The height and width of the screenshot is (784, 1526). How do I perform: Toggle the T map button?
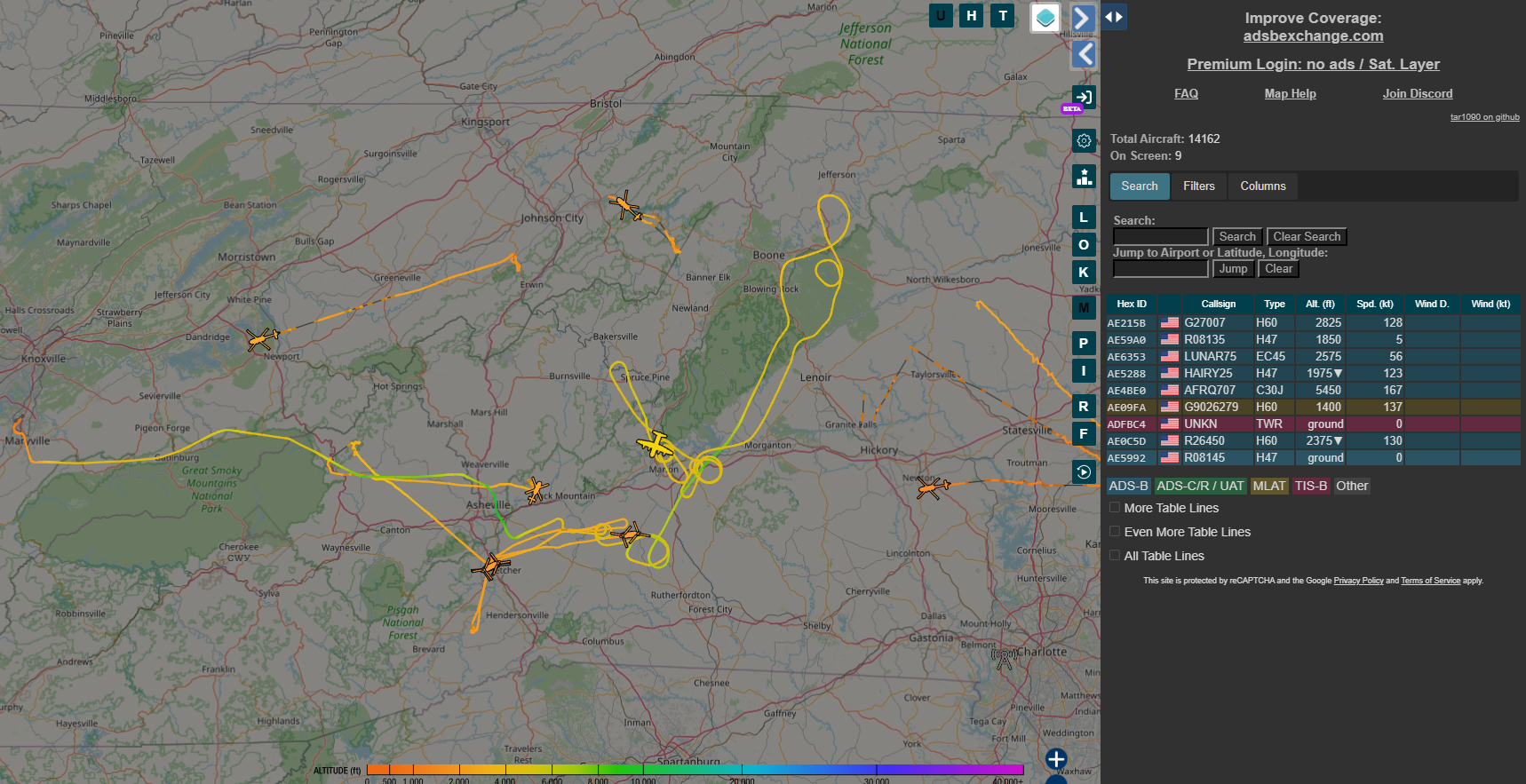[1003, 16]
